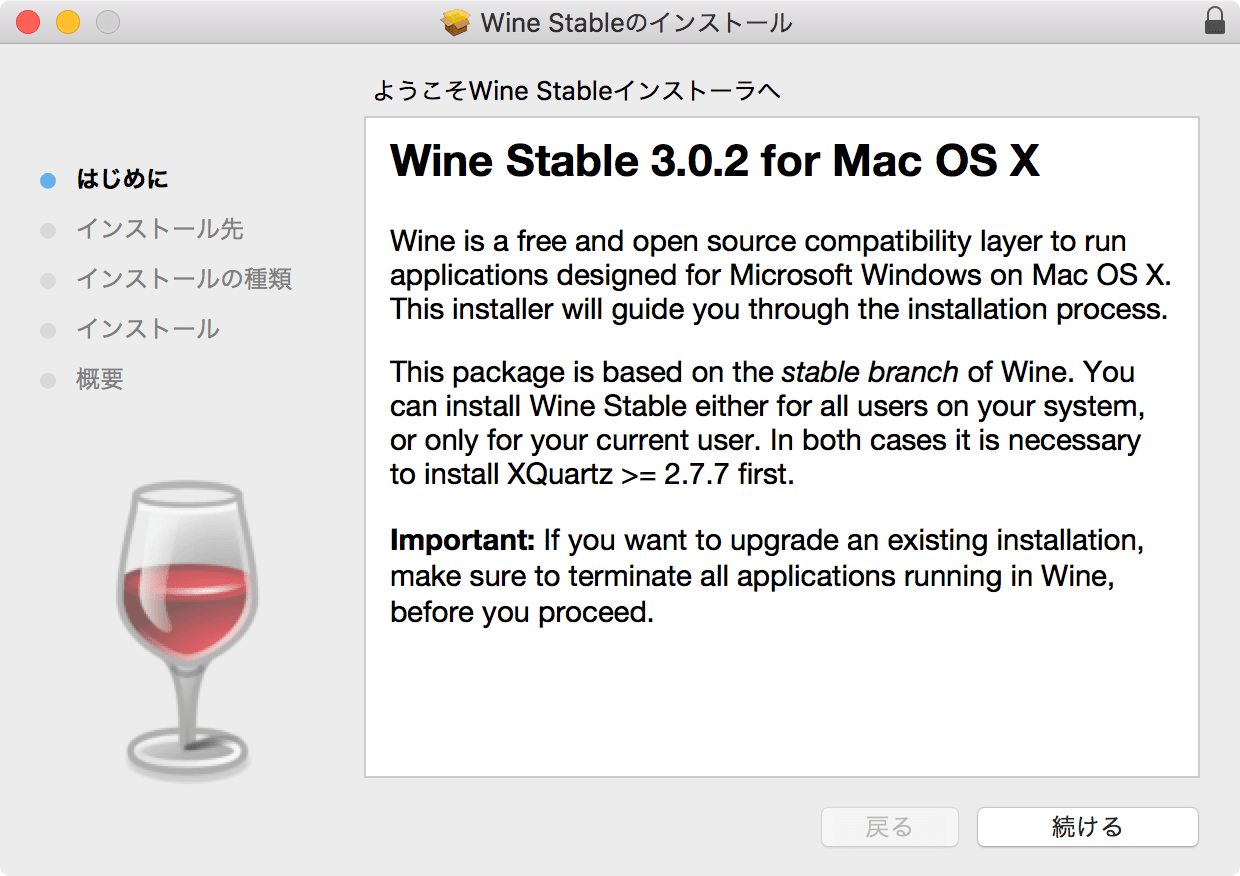The height and width of the screenshot is (876, 1240).
Task: Click the grayed-out 戻る (Back) button
Action: pos(889,827)
